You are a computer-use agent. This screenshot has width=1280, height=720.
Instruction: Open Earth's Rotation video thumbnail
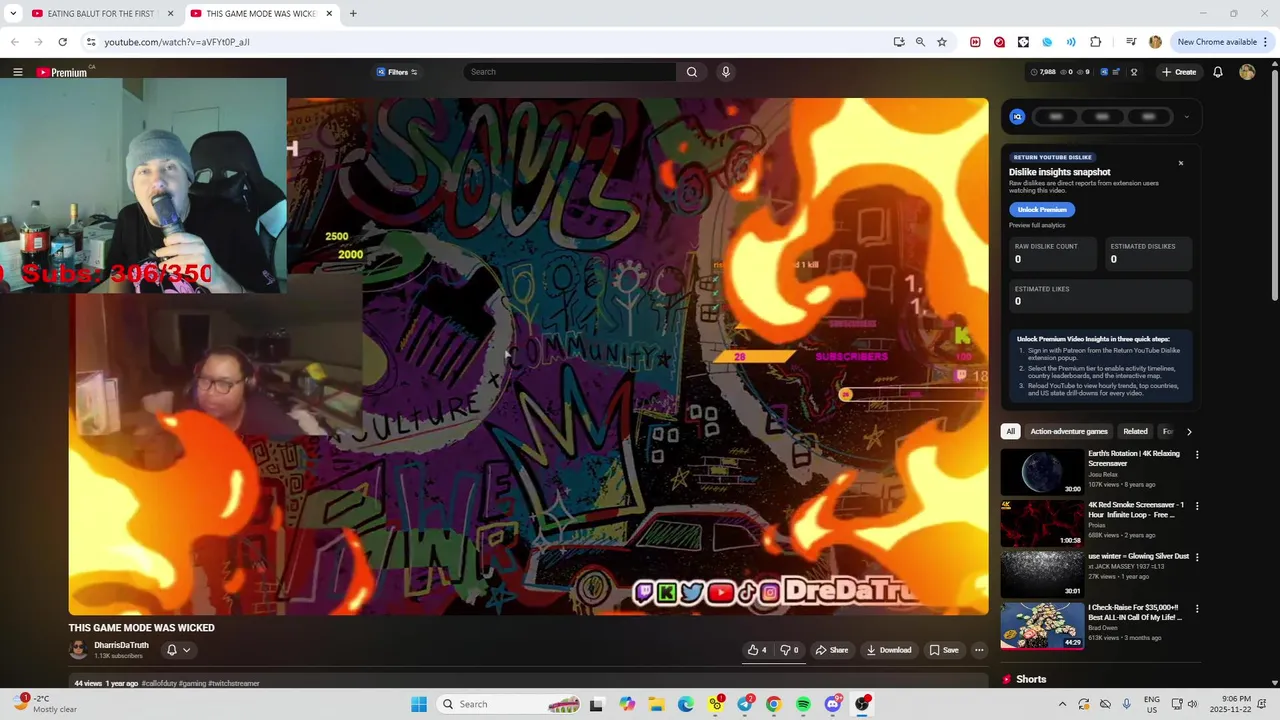1042,472
